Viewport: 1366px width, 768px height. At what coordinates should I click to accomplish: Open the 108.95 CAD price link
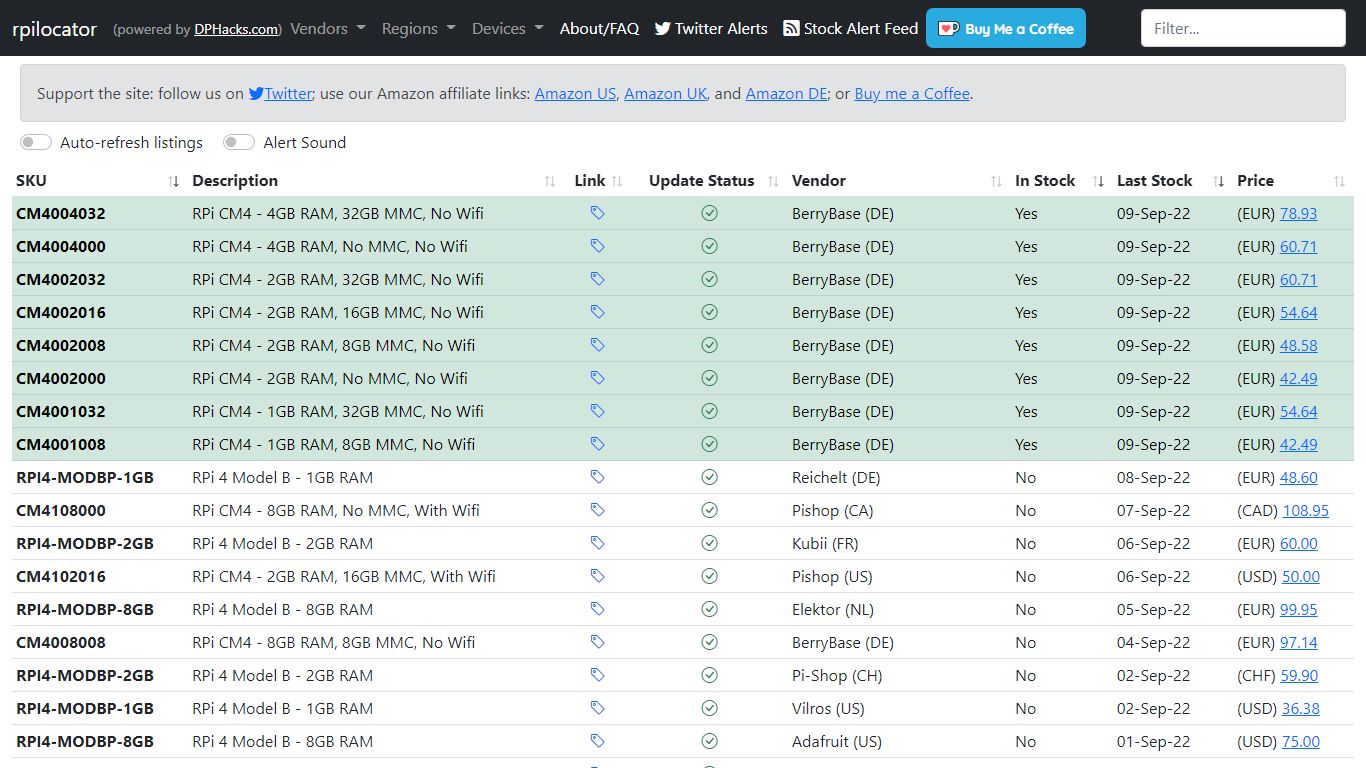(1305, 510)
